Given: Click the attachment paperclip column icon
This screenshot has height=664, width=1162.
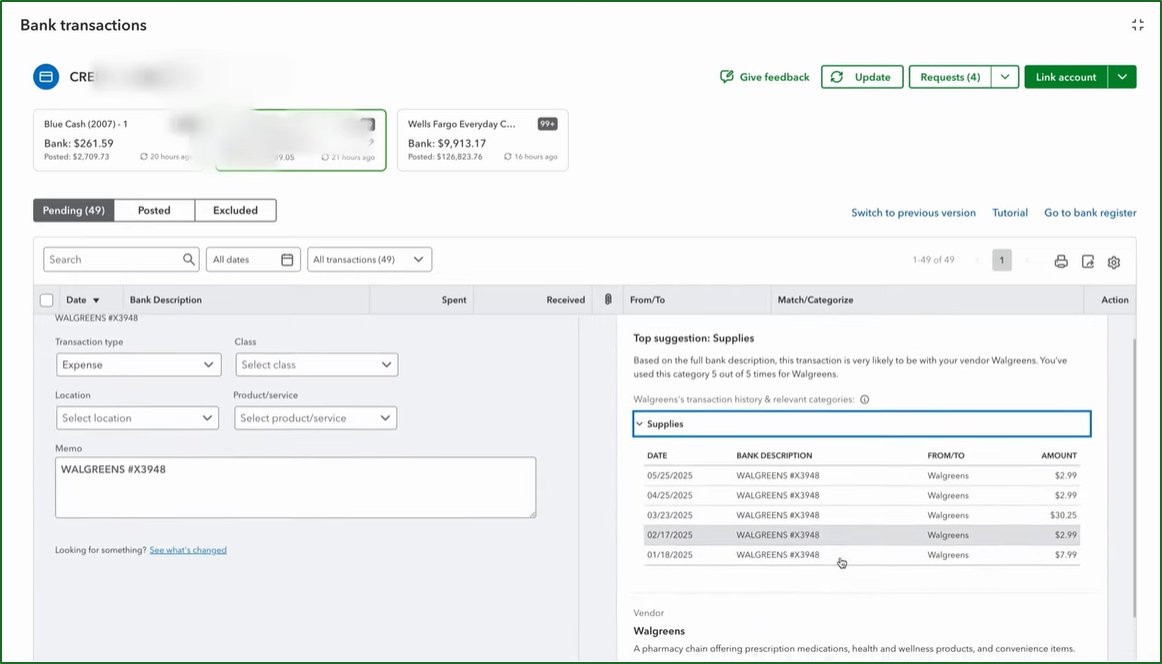Looking at the screenshot, I should (608, 299).
